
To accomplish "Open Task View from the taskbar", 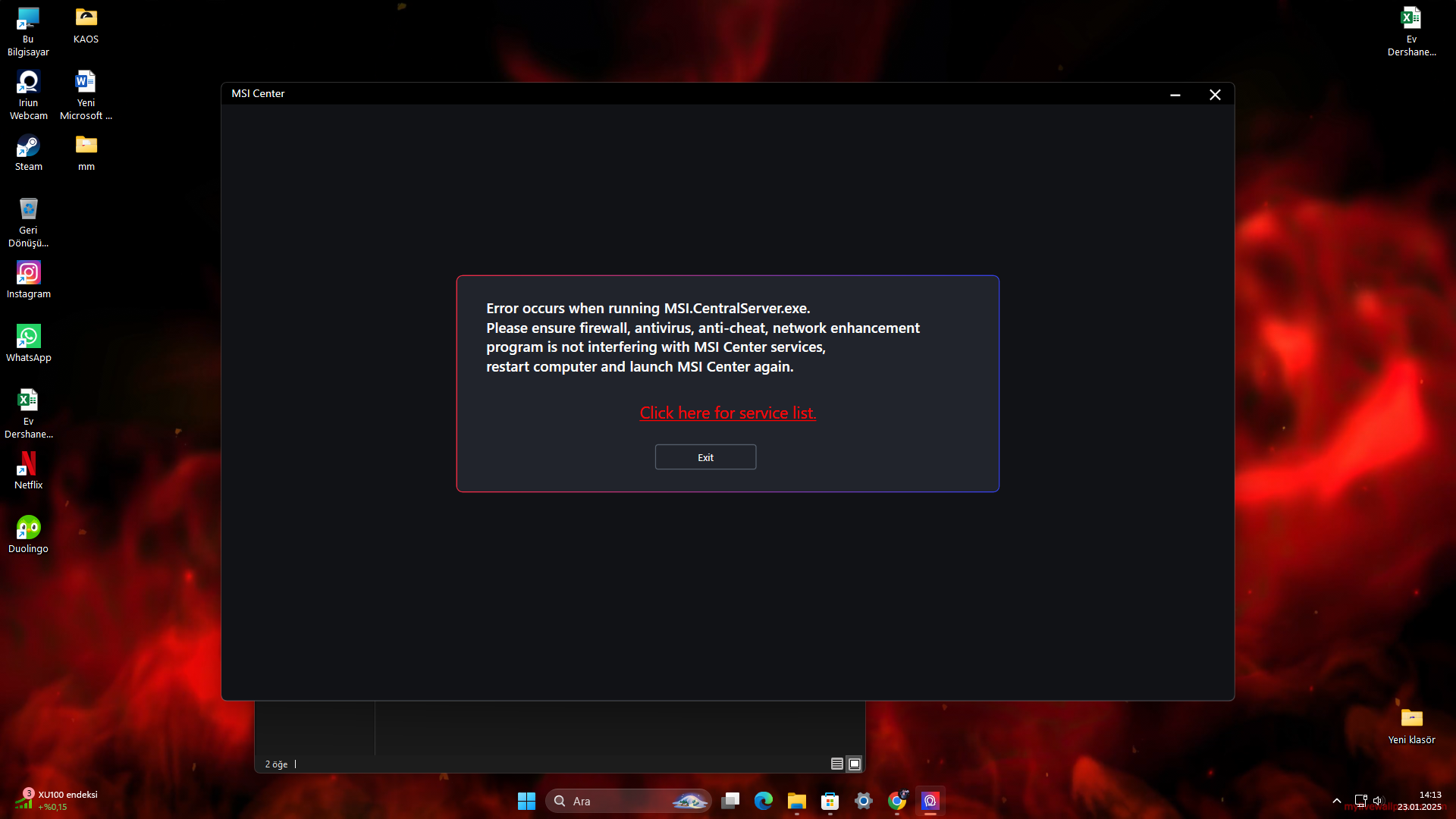I will 730,801.
